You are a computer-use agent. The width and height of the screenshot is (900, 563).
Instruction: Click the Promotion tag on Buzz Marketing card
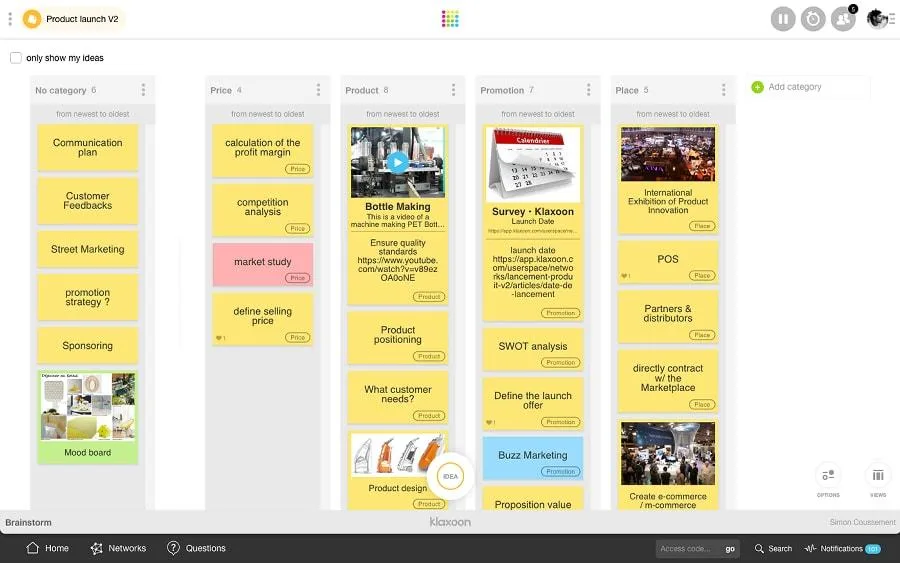(x=560, y=472)
